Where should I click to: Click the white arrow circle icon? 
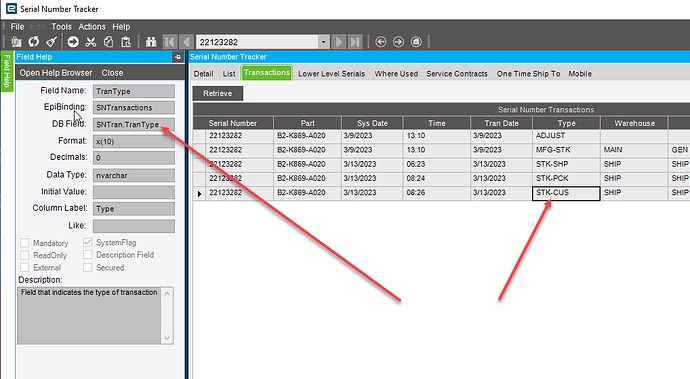click(x=73, y=42)
